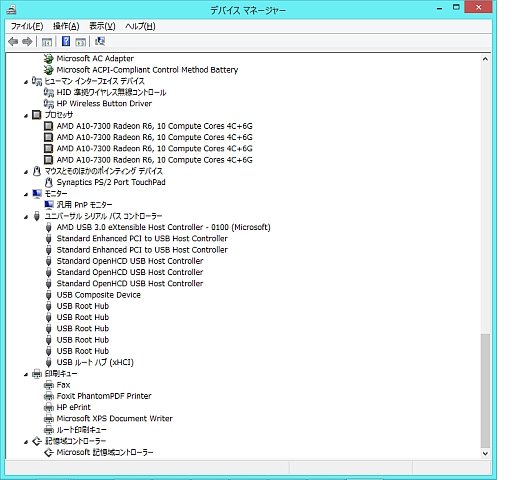Open the 表示(V) menu
Viewport: 512px width, 480px height.
point(102,26)
